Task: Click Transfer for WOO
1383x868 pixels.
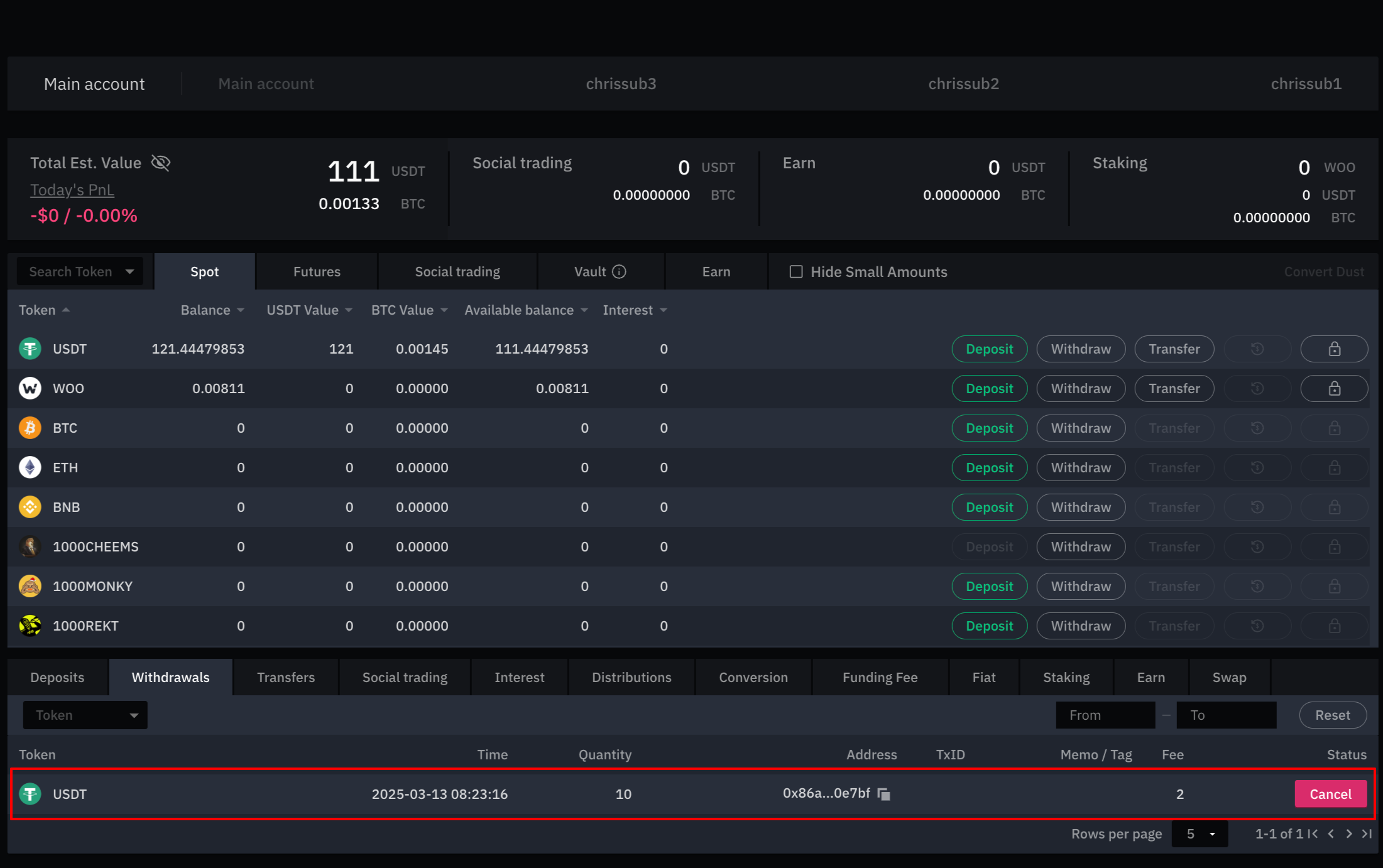Action: (x=1174, y=389)
